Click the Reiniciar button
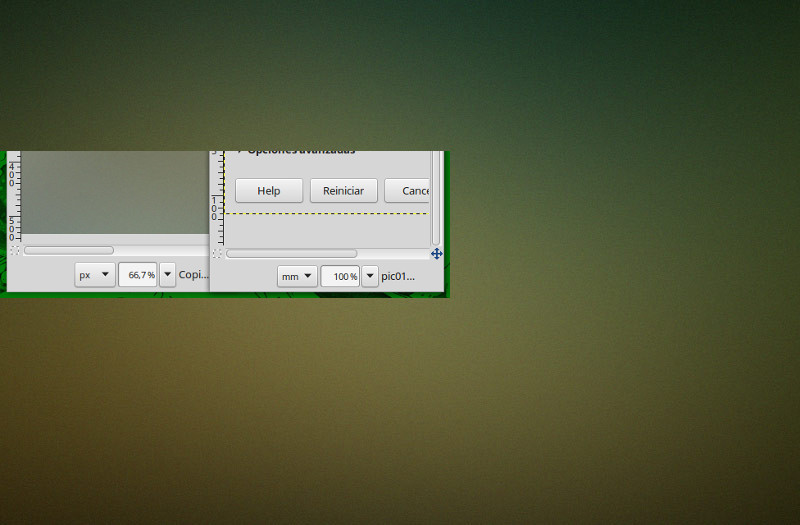This screenshot has height=525, width=800. click(343, 191)
